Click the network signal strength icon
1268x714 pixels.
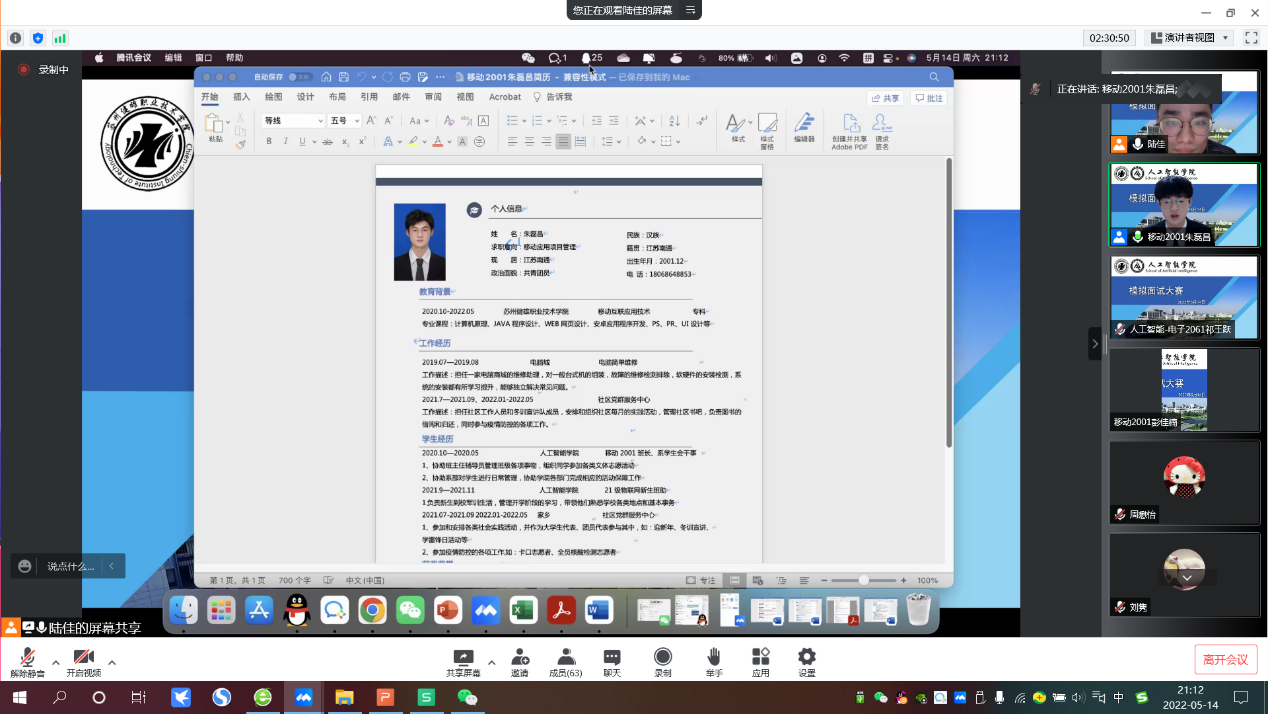coord(60,38)
